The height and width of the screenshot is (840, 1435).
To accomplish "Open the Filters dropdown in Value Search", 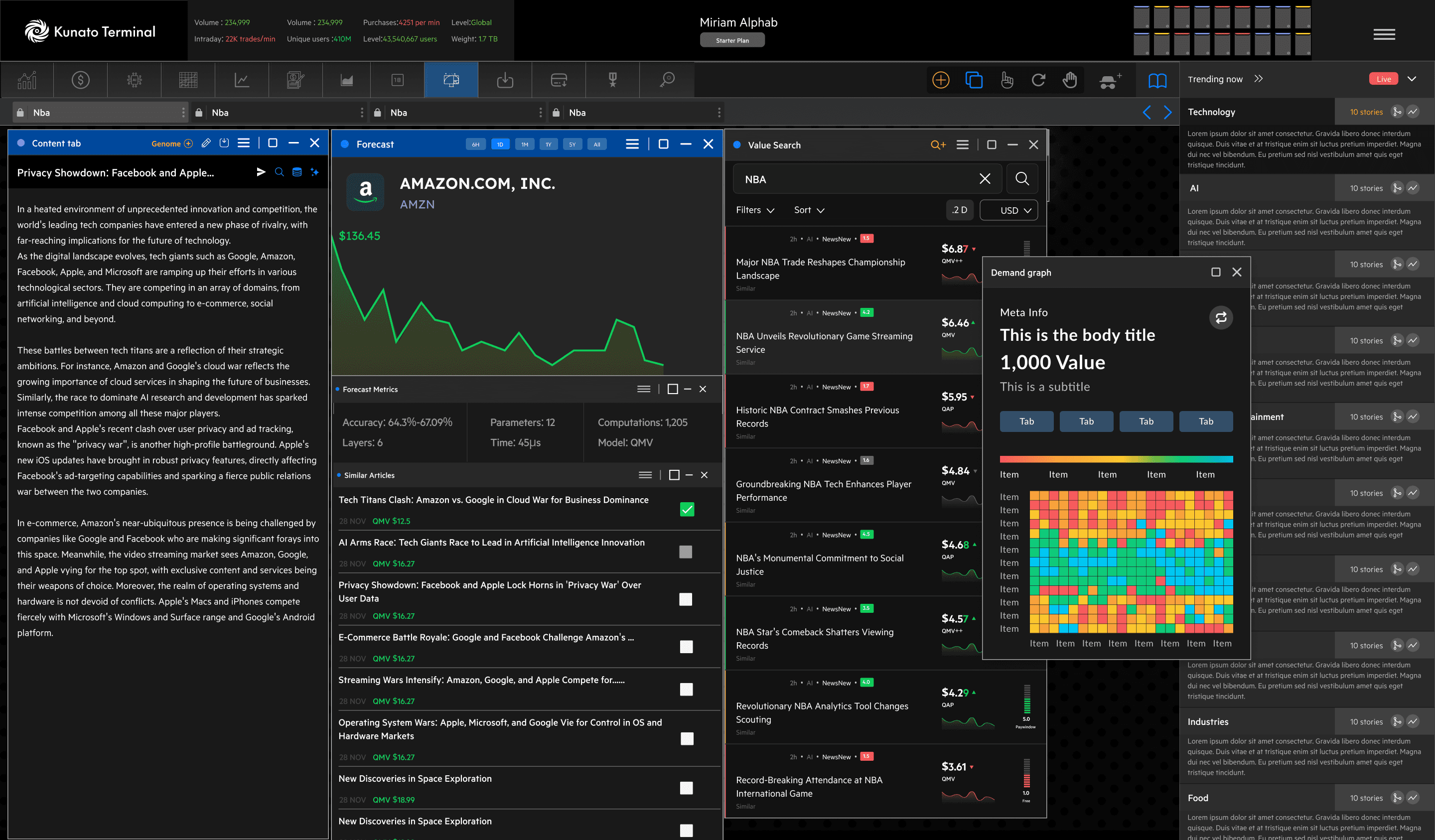I will click(x=754, y=210).
